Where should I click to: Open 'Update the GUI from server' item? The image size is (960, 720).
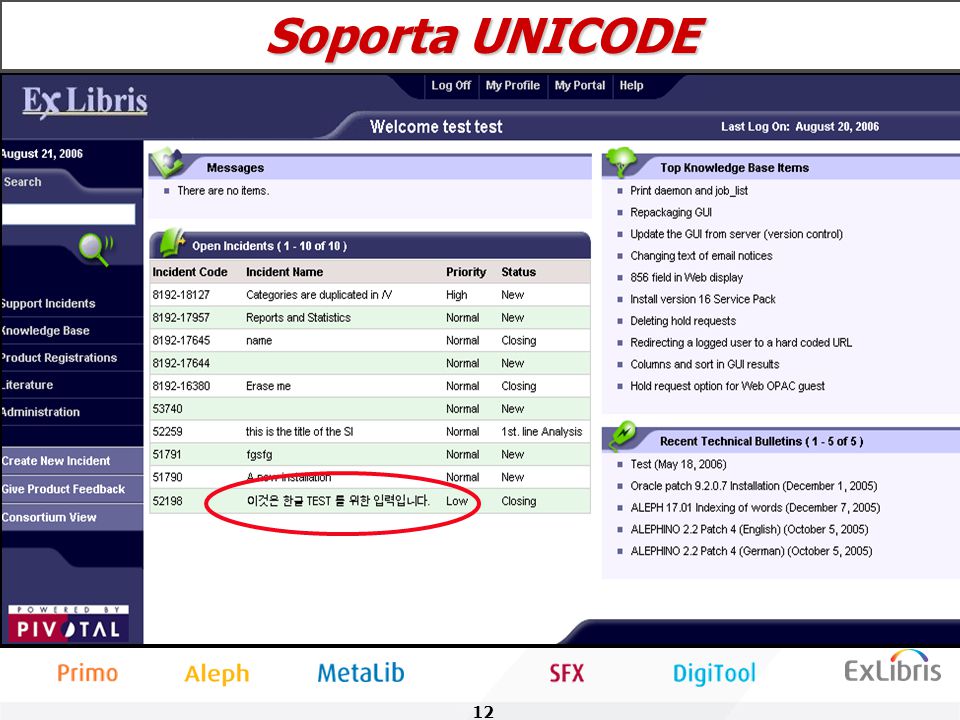click(737, 234)
